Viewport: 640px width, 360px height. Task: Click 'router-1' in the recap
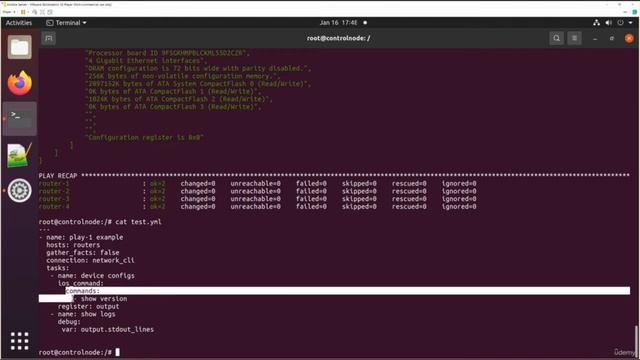coord(54,184)
